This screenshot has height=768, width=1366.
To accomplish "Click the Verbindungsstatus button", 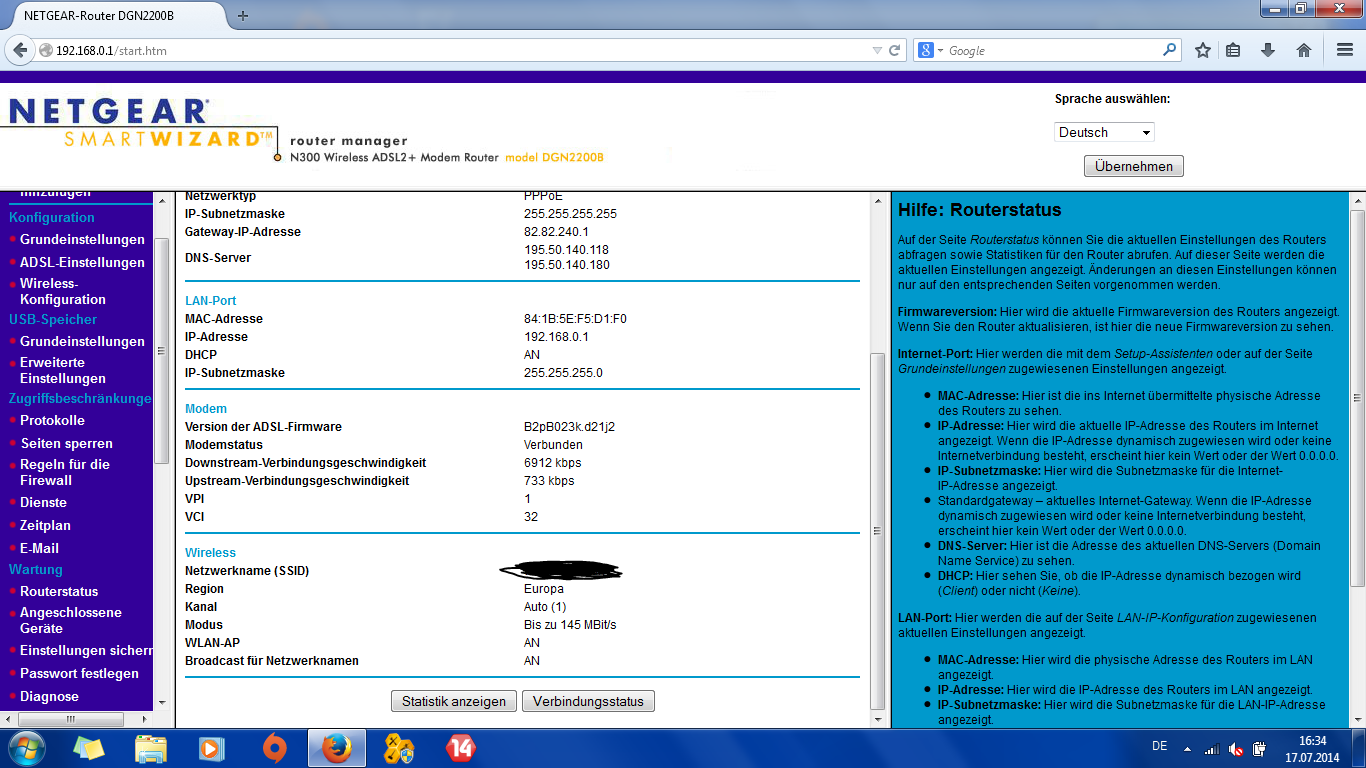I will coord(588,701).
